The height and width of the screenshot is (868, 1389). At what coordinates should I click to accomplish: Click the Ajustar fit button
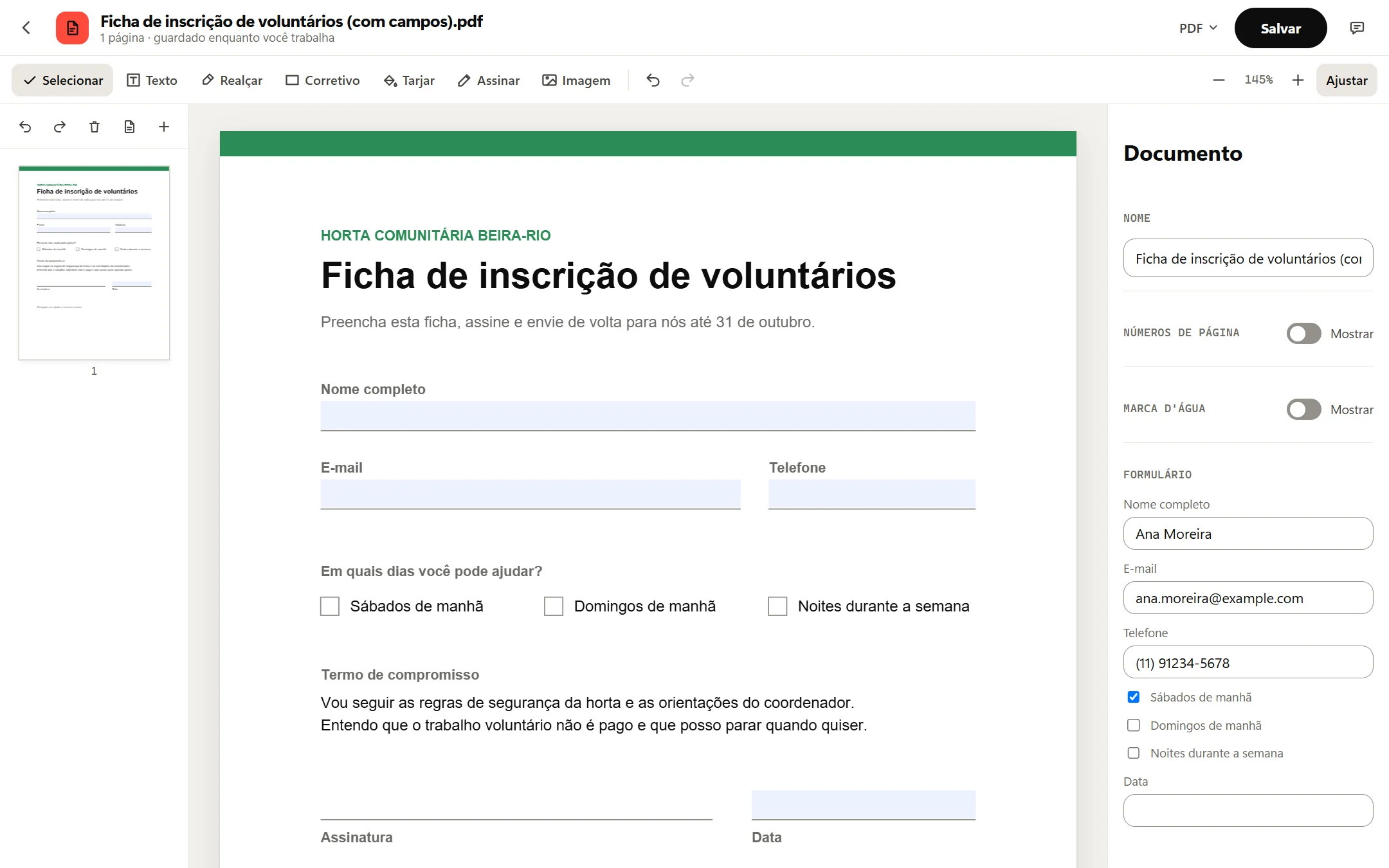pos(1347,80)
